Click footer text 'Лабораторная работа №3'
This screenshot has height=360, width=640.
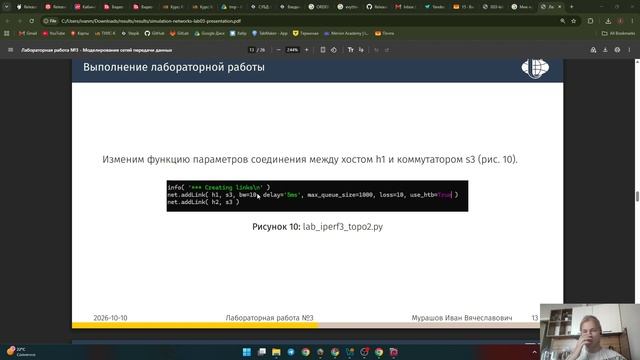tap(269, 318)
